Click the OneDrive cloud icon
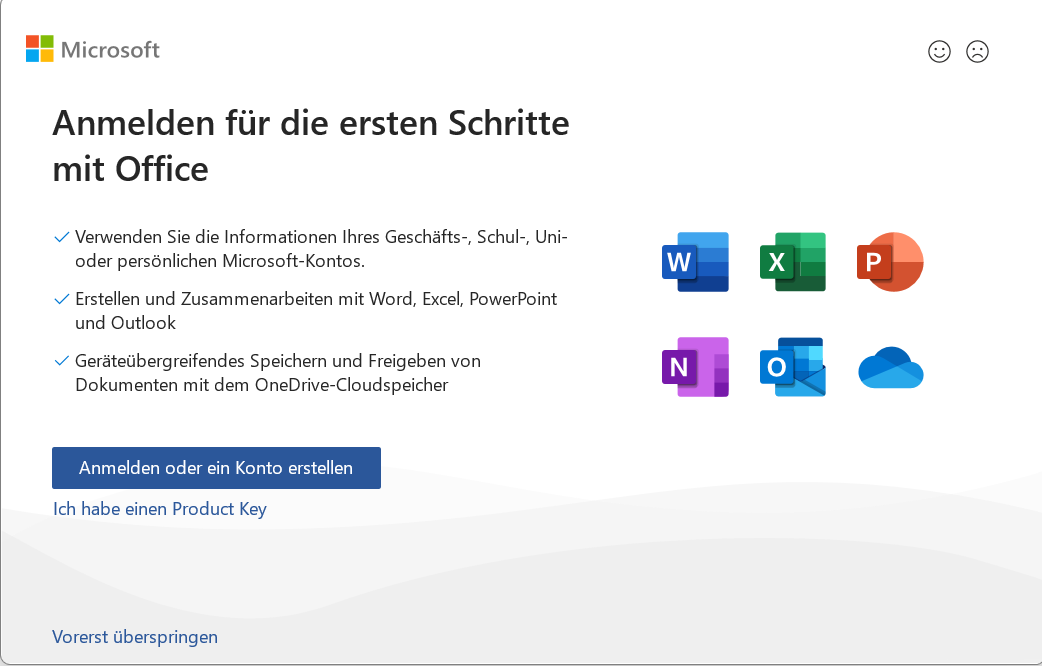This screenshot has height=666, width=1042. (890, 368)
